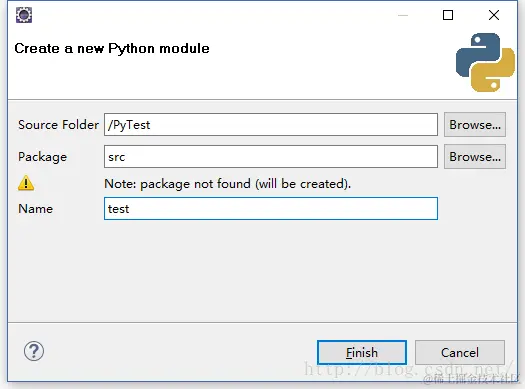525x389 pixels.
Task: Click the "package not found" note text
Action: (x=228, y=184)
